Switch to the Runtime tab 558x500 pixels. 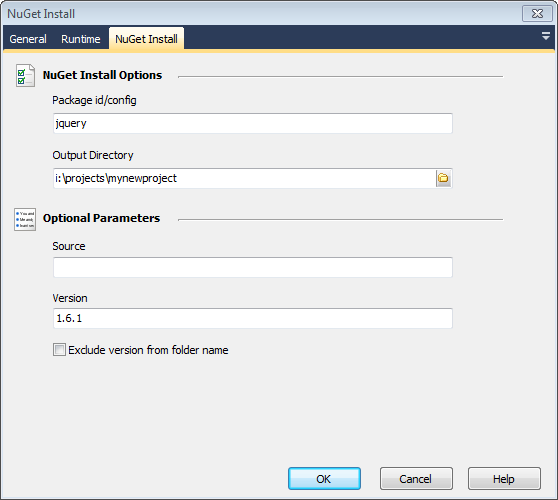tap(80, 39)
